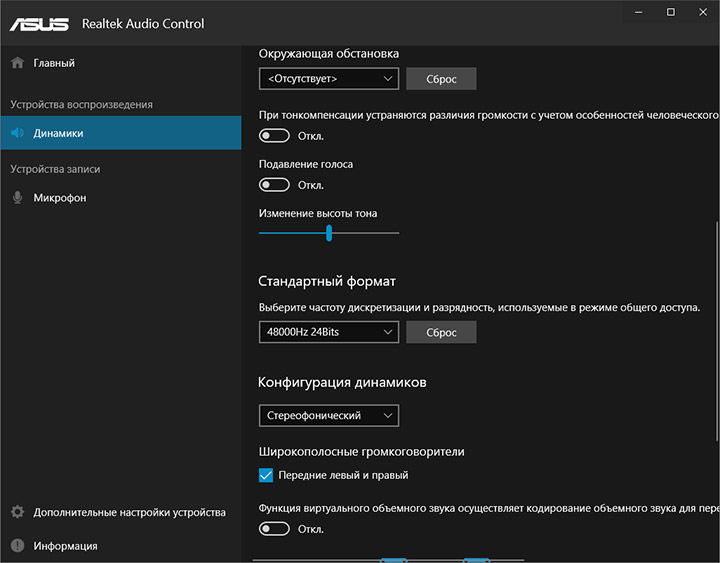This screenshot has height=563, width=720.
Task: Enable the Подавление голоса switch
Action: pos(274,185)
